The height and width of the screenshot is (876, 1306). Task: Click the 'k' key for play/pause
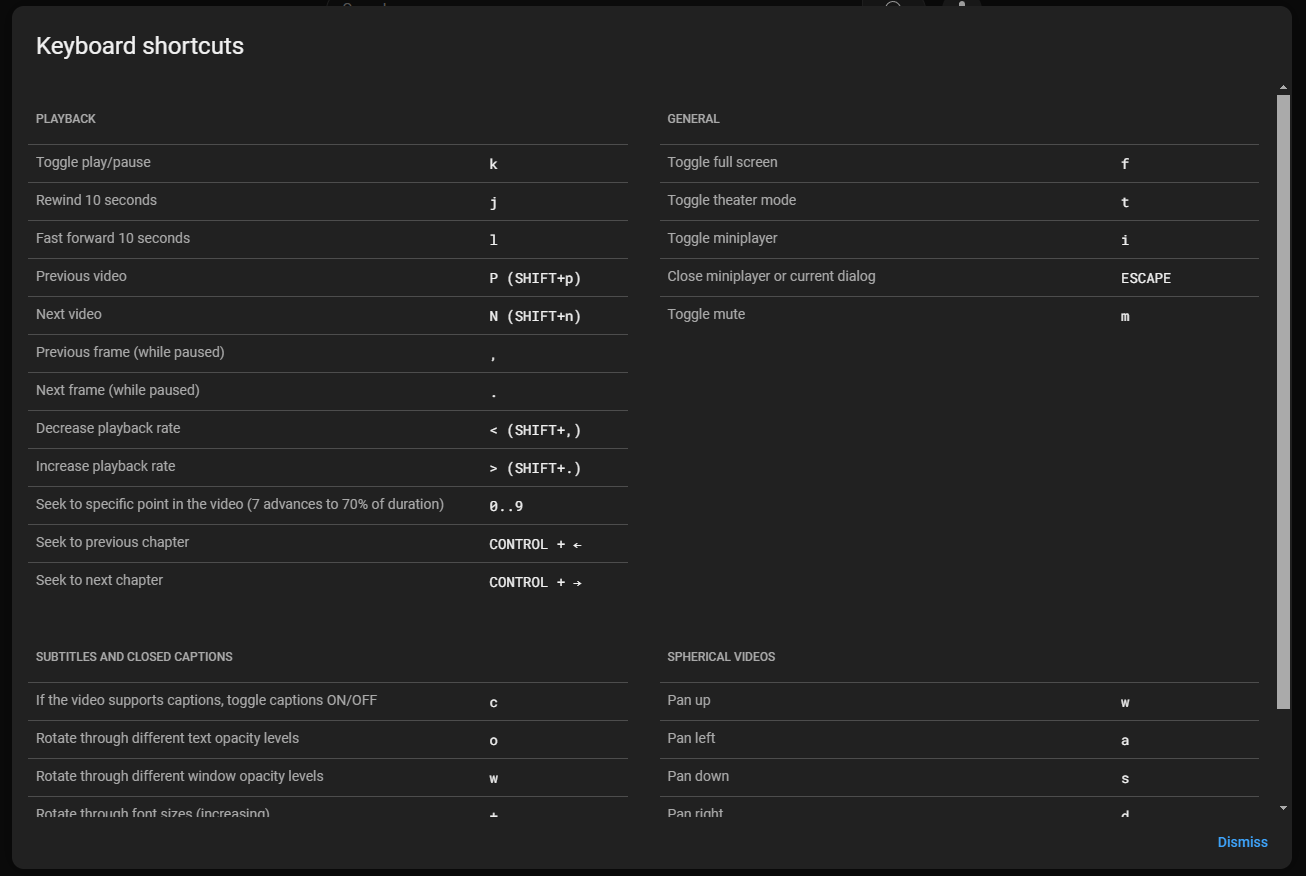click(493, 164)
